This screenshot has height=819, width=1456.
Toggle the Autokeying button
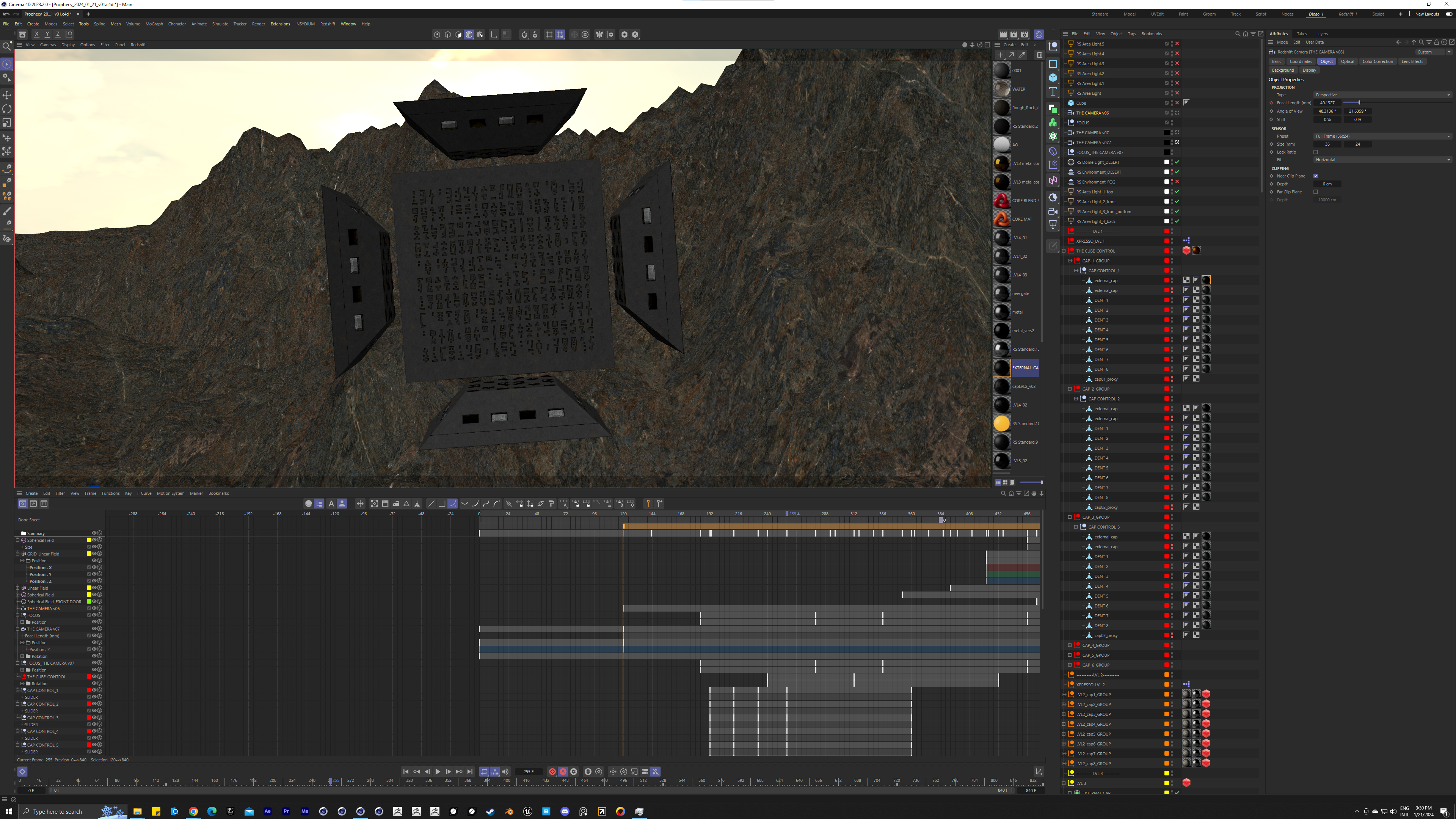click(563, 772)
